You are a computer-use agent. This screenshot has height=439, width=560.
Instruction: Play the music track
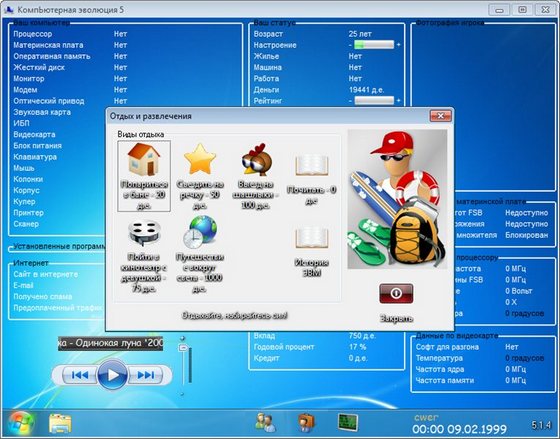tap(113, 375)
